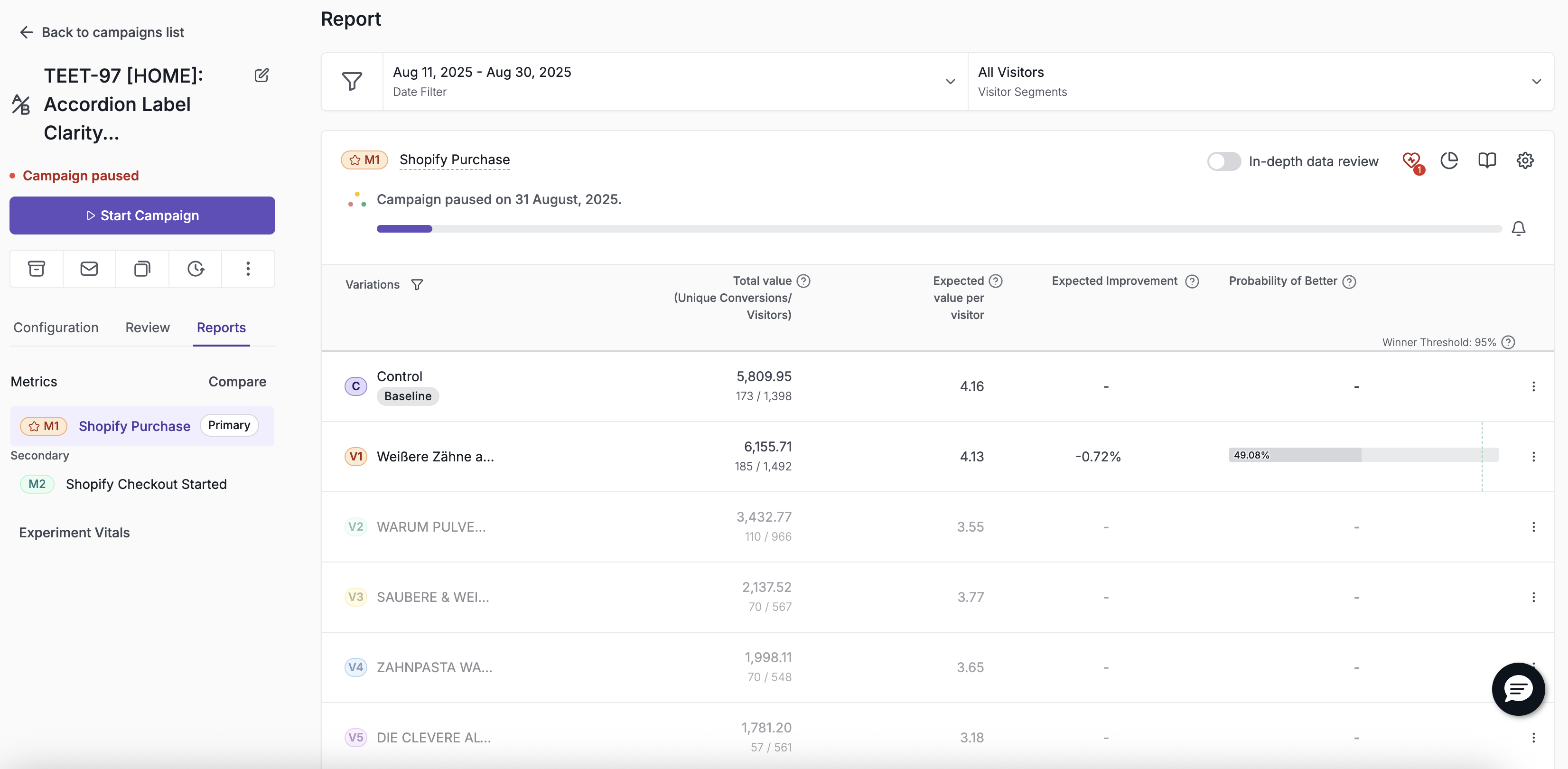Open report settings gear icon
Screen dimensions: 1568x769
point(1525,160)
